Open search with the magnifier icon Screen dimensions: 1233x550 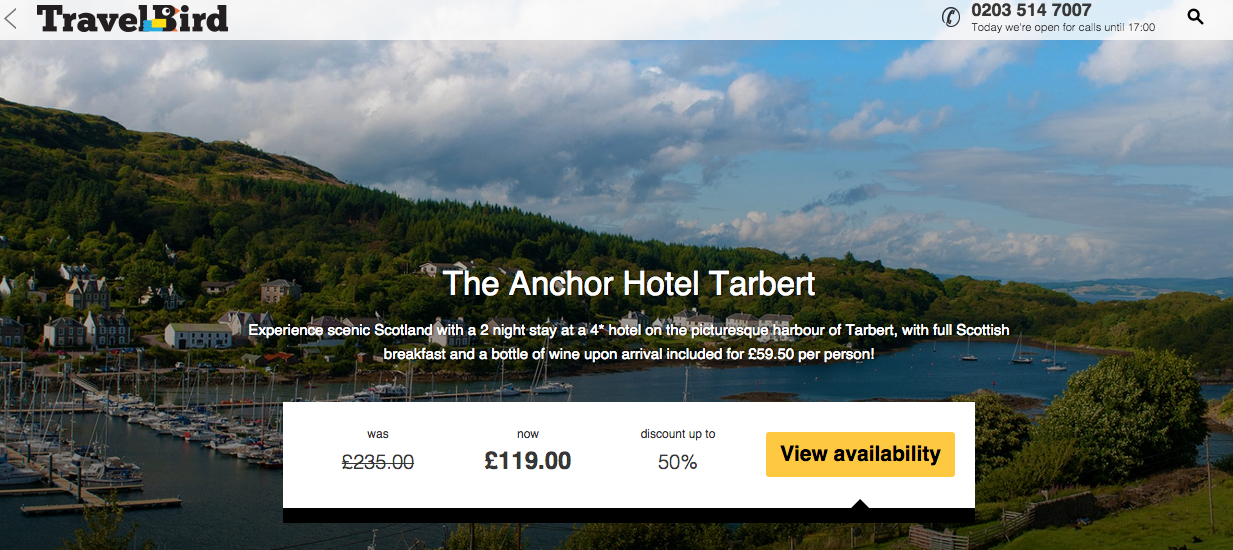(1195, 17)
